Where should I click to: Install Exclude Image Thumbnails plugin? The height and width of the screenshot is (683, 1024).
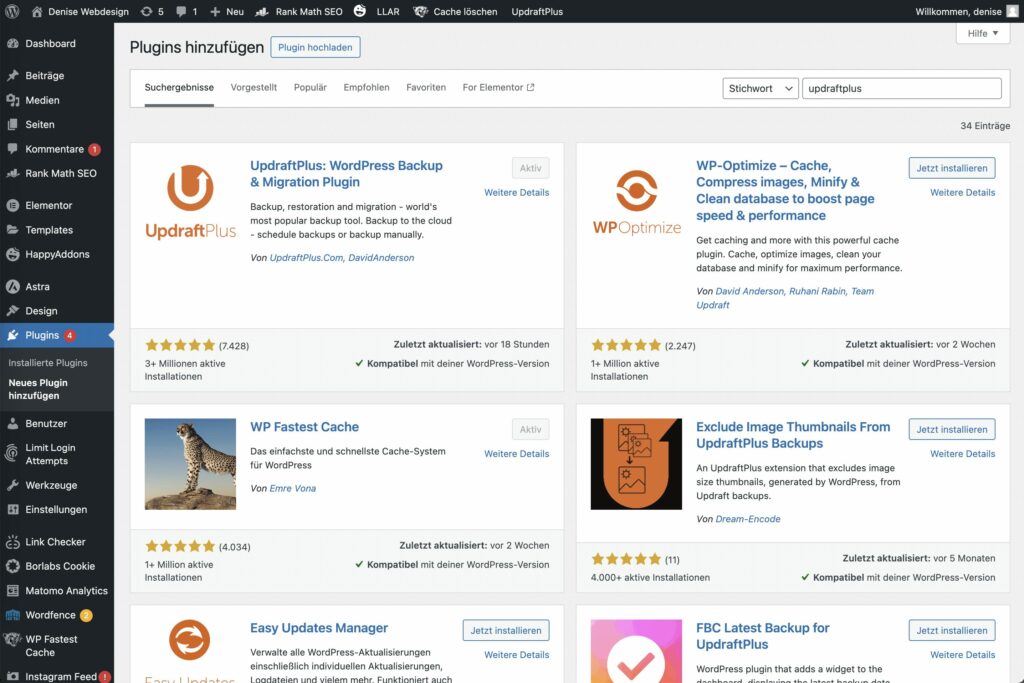(x=952, y=429)
